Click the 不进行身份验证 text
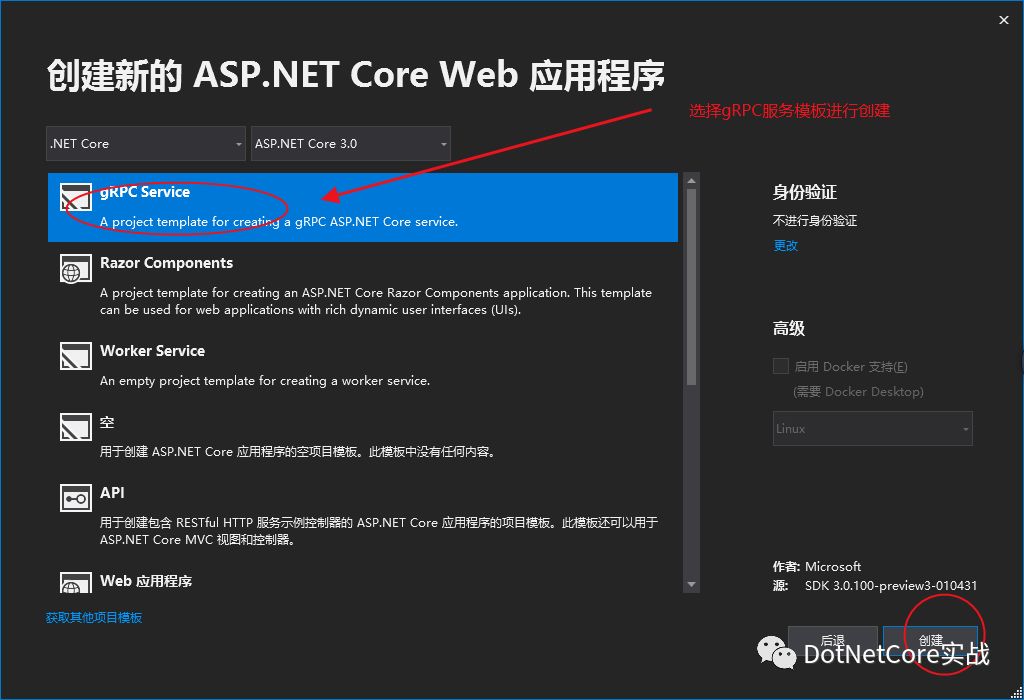1024x700 pixels. click(x=815, y=220)
